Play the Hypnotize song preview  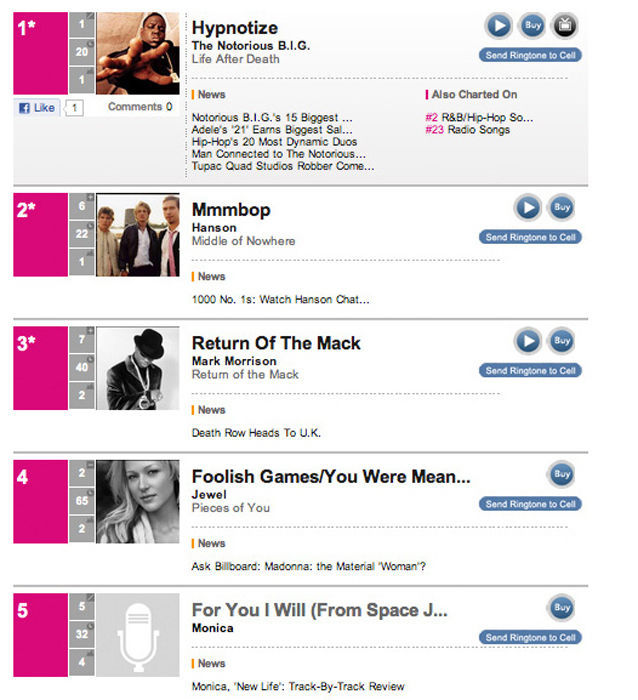coord(498,26)
